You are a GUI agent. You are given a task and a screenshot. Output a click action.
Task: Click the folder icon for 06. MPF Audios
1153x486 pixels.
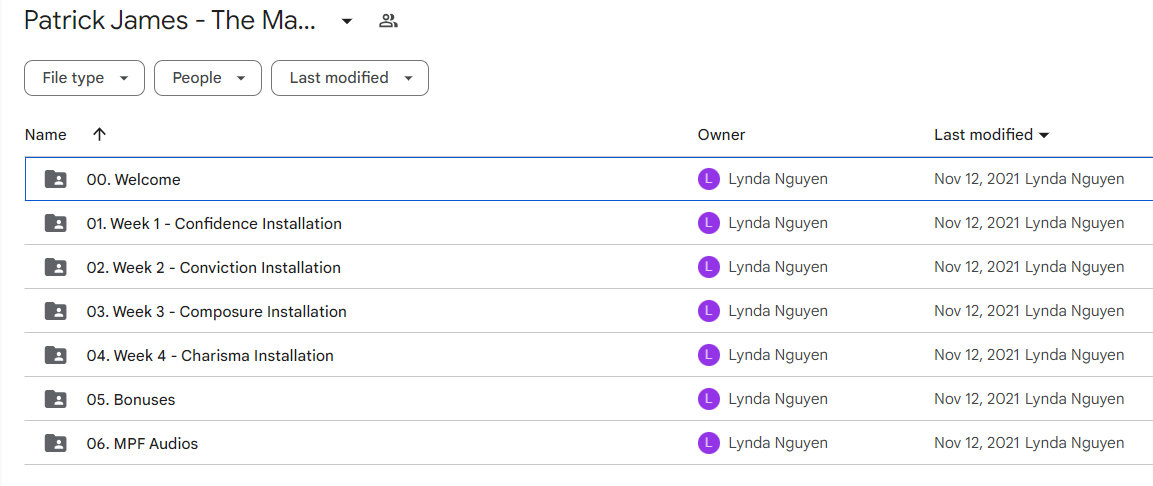click(x=55, y=443)
